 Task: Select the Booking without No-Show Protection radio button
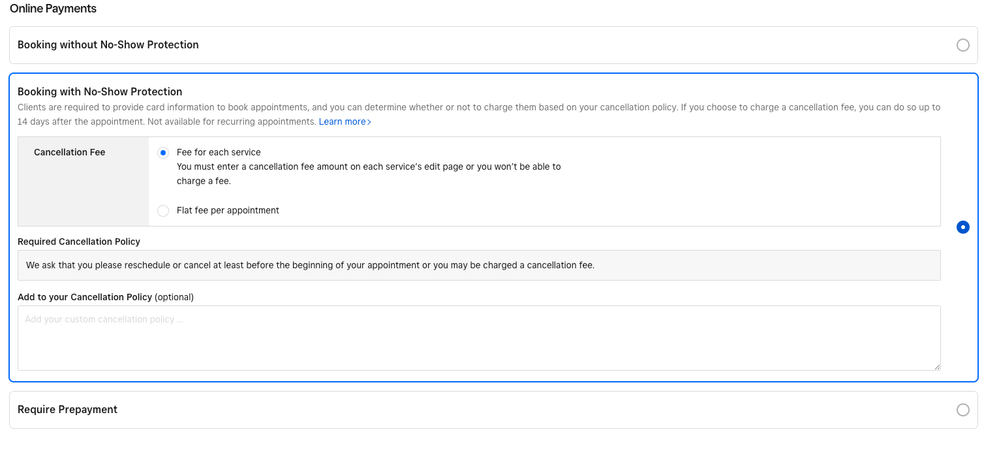(962, 45)
